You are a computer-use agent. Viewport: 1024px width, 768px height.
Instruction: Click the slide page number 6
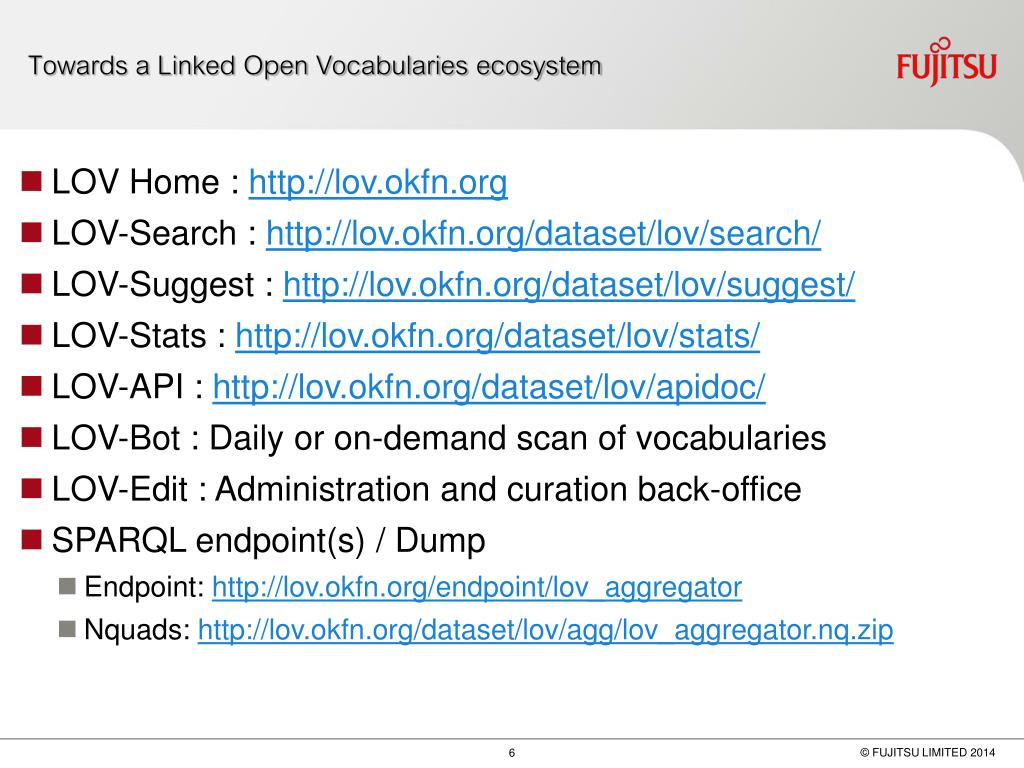pos(511,753)
